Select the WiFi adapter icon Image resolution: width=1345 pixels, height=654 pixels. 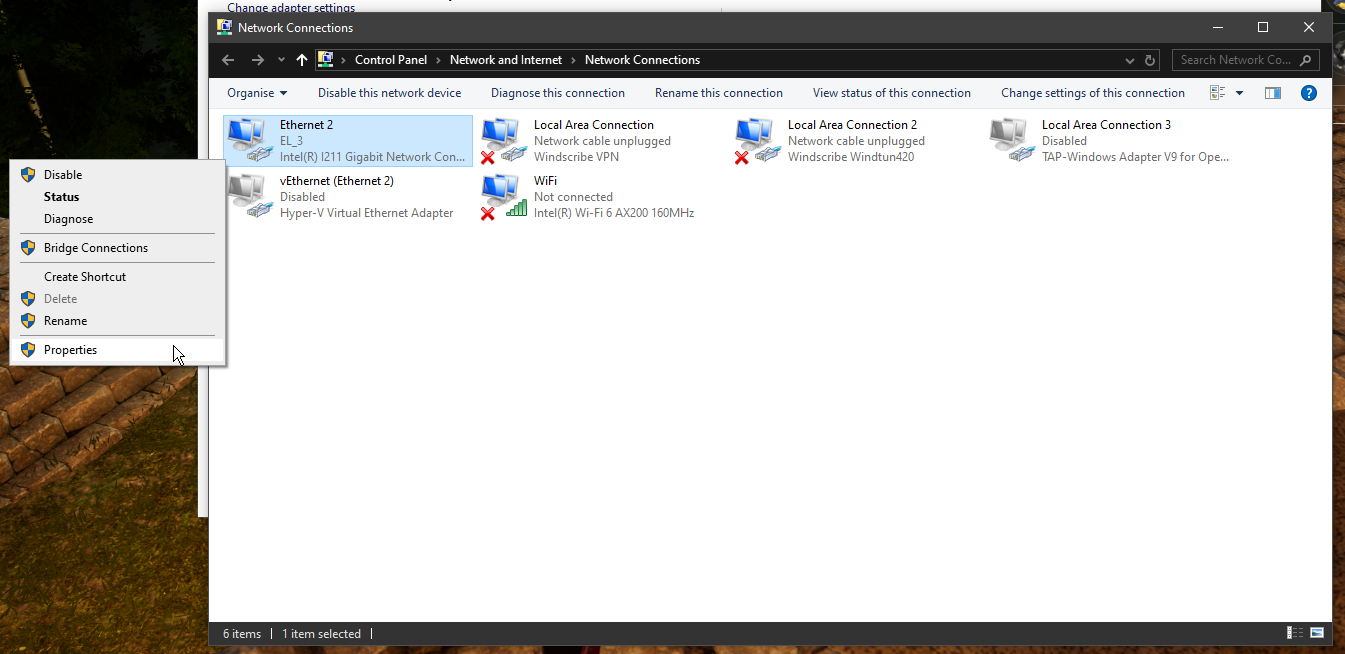(502, 196)
